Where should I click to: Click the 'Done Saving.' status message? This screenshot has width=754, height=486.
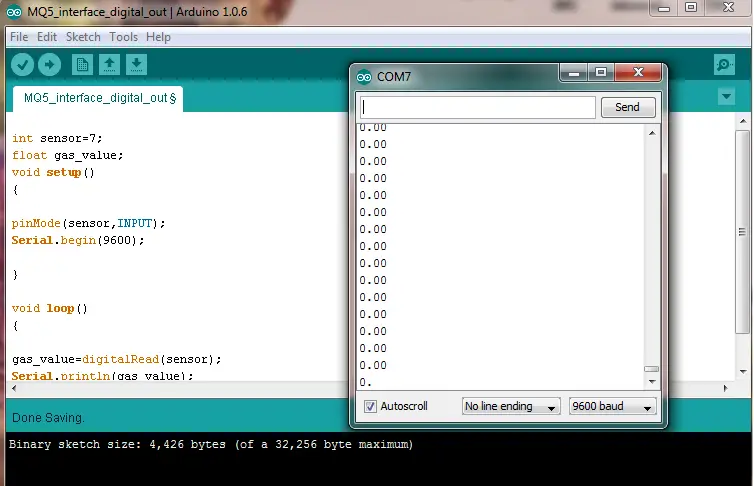click(48, 418)
